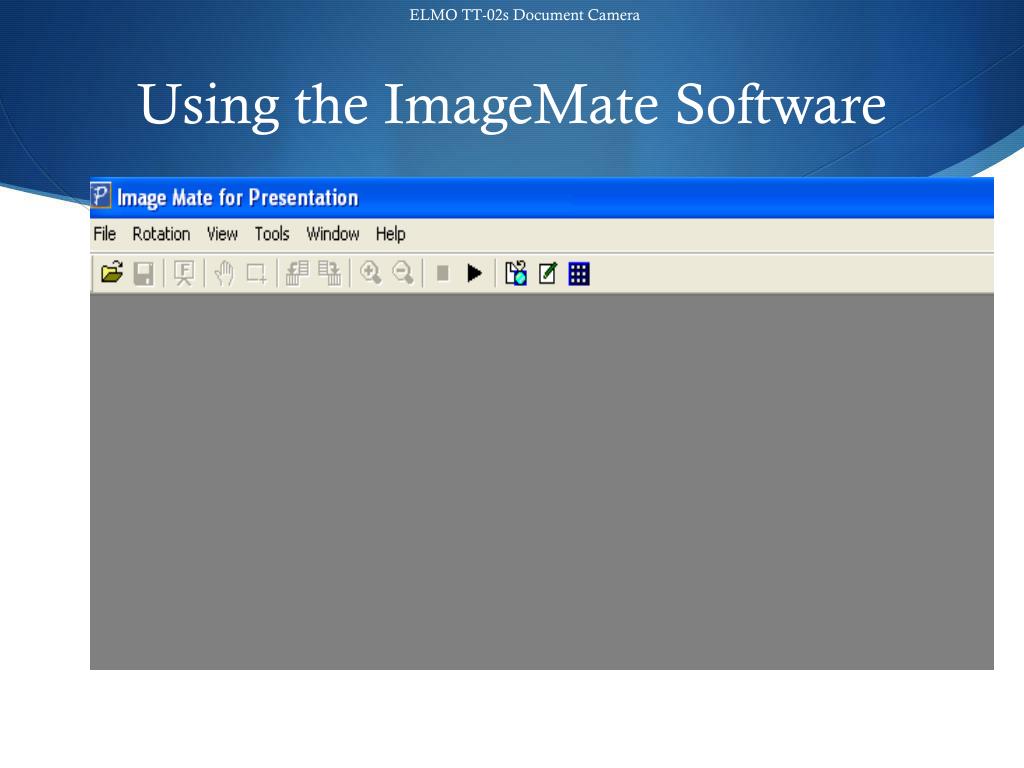Screen dimensions: 1024x768
Task: Click the edit note pencil icon
Action: coord(548,273)
